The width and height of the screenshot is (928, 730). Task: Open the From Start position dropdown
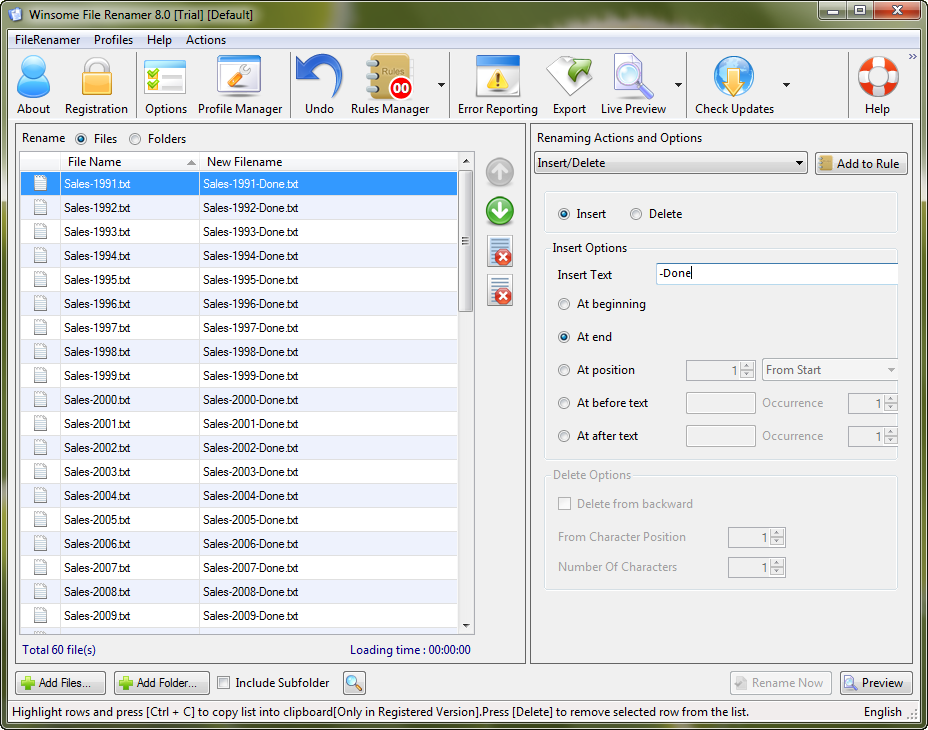(x=830, y=370)
